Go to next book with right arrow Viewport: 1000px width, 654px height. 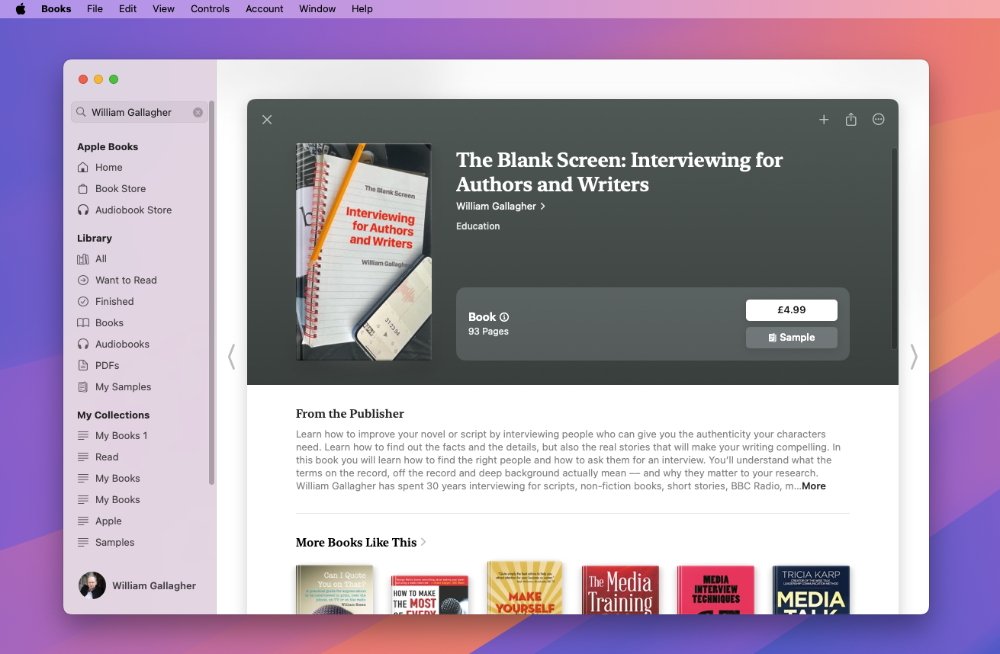[914, 357]
